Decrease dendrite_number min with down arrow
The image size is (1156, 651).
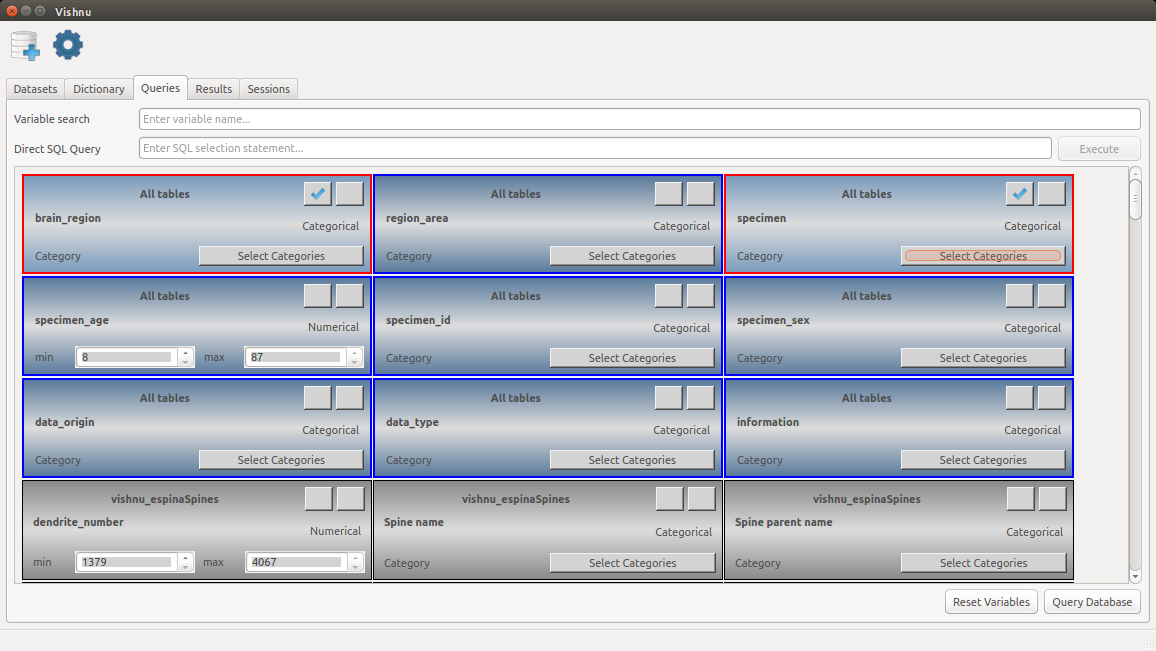[186, 567]
